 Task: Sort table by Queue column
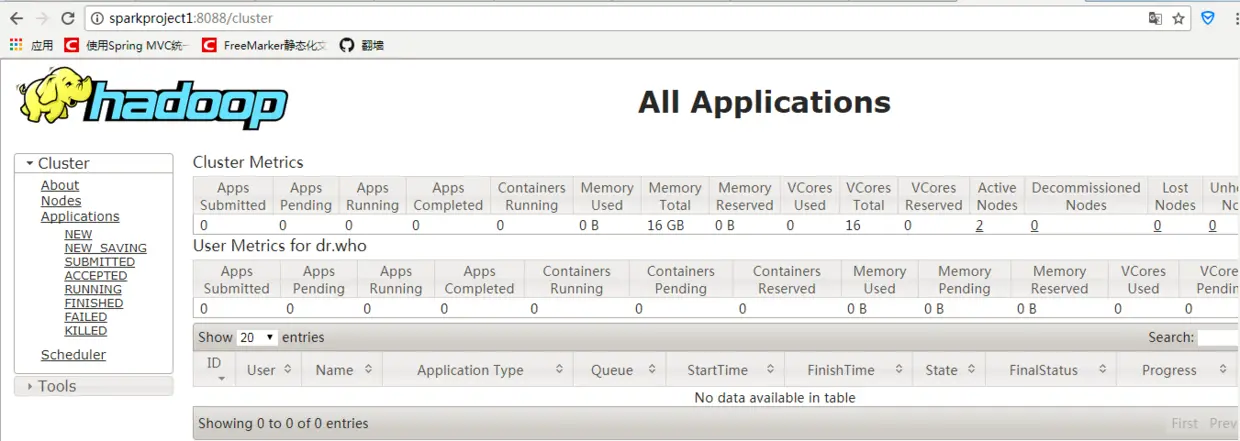click(620, 370)
